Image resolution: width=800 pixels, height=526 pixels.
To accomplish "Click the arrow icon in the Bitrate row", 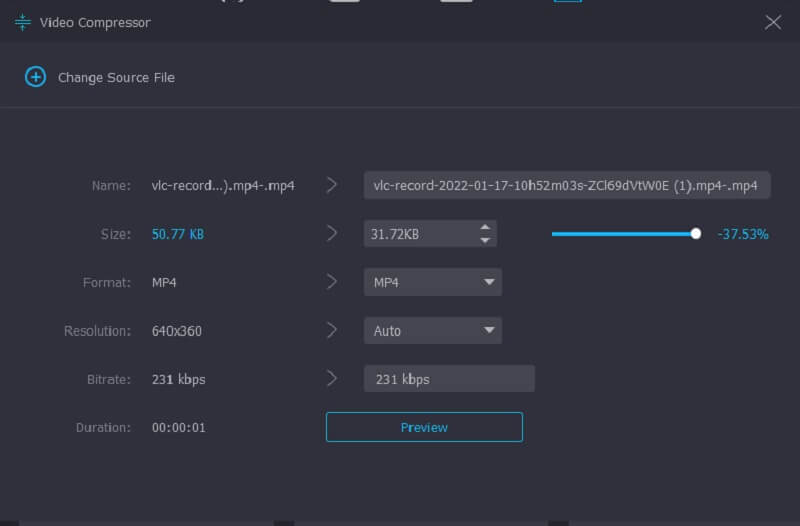I will click(x=332, y=378).
